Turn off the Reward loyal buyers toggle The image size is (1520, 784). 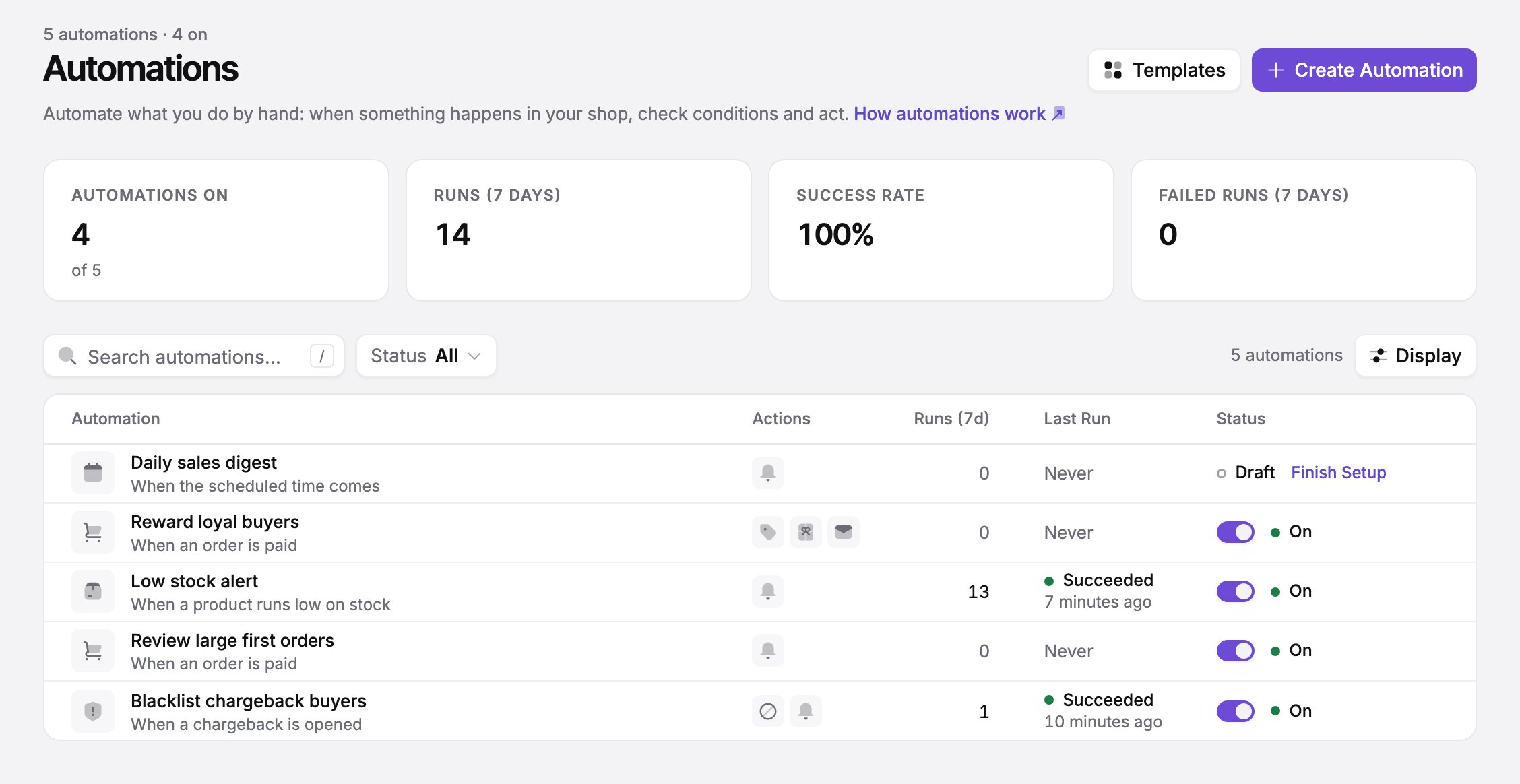click(1236, 532)
